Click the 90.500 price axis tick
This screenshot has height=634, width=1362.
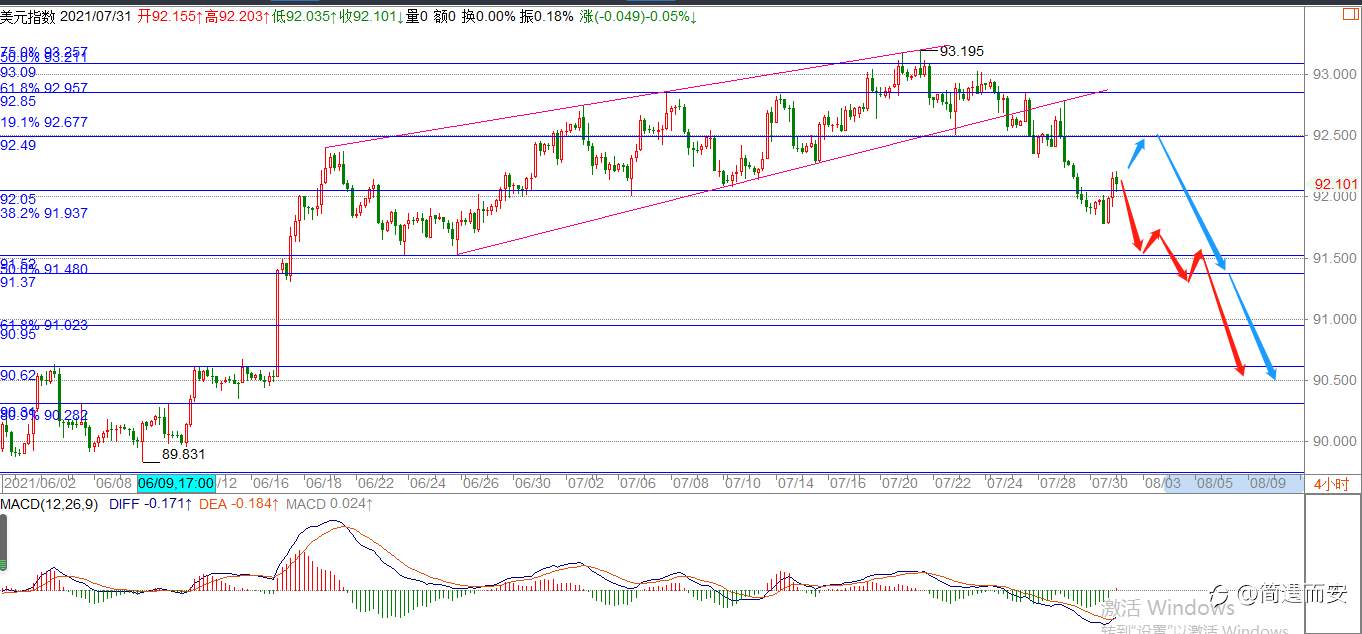[x=1334, y=380]
